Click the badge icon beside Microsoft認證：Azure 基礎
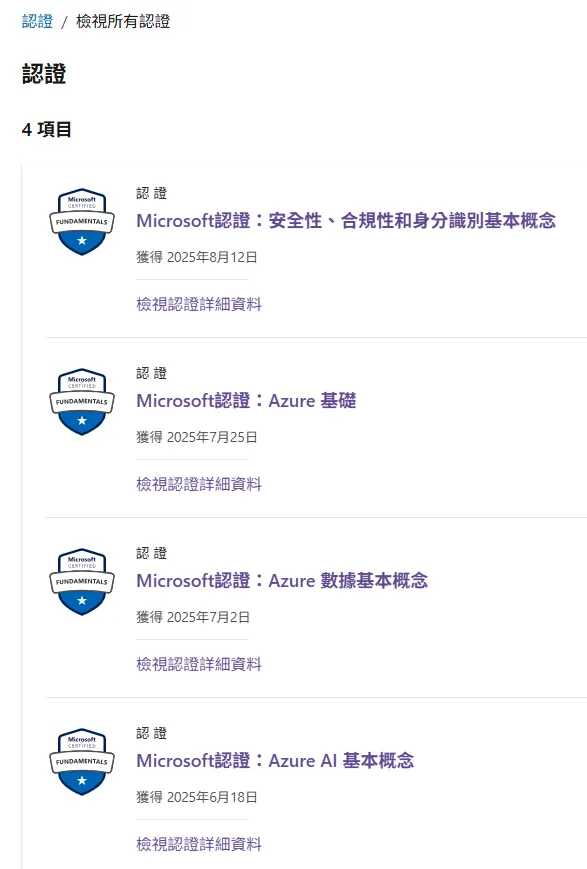587x869 pixels. [x=81, y=402]
